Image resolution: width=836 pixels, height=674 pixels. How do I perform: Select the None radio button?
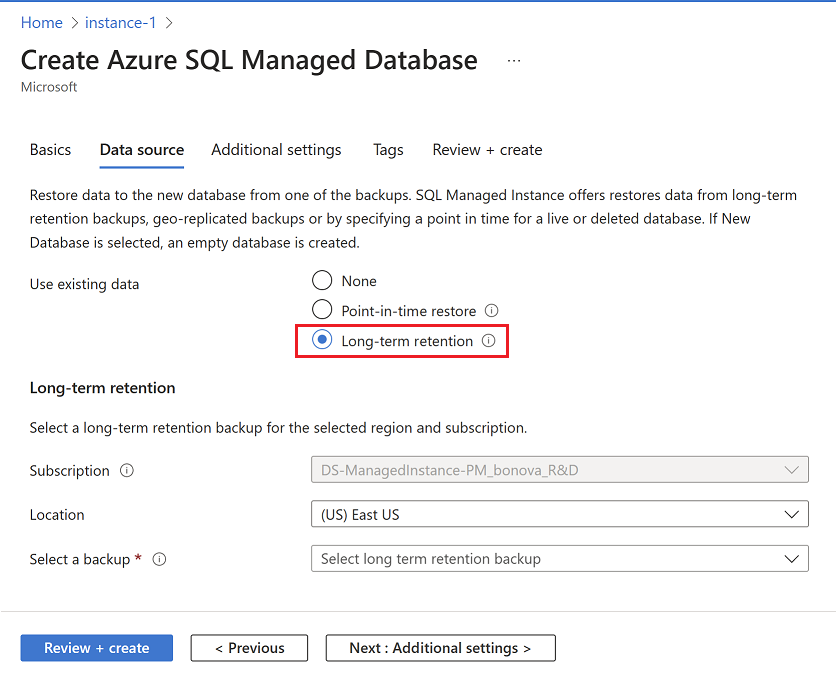[321, 280]
